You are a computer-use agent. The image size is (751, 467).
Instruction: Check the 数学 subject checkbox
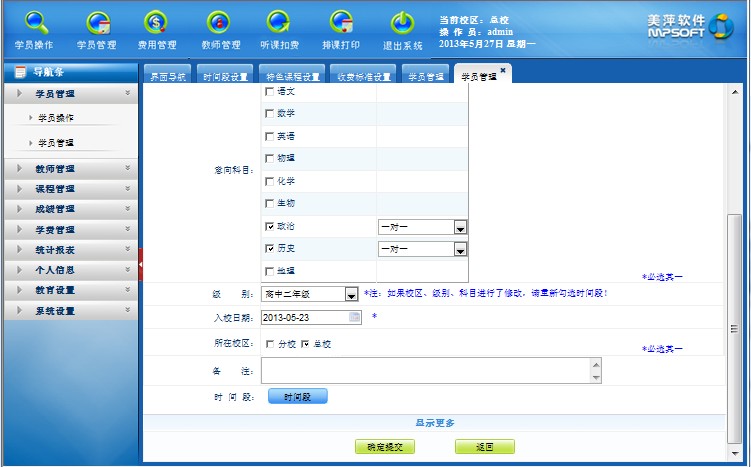tap(269, 114)
